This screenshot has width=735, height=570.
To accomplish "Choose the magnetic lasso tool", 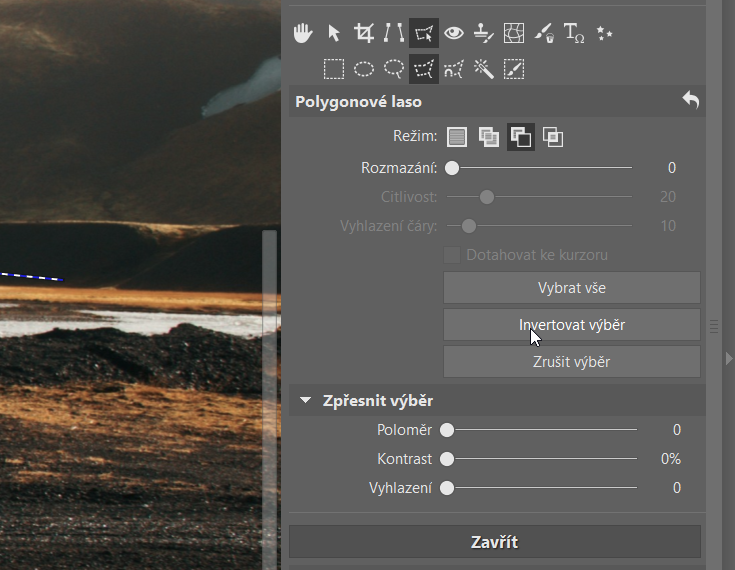I will (454, 69).
